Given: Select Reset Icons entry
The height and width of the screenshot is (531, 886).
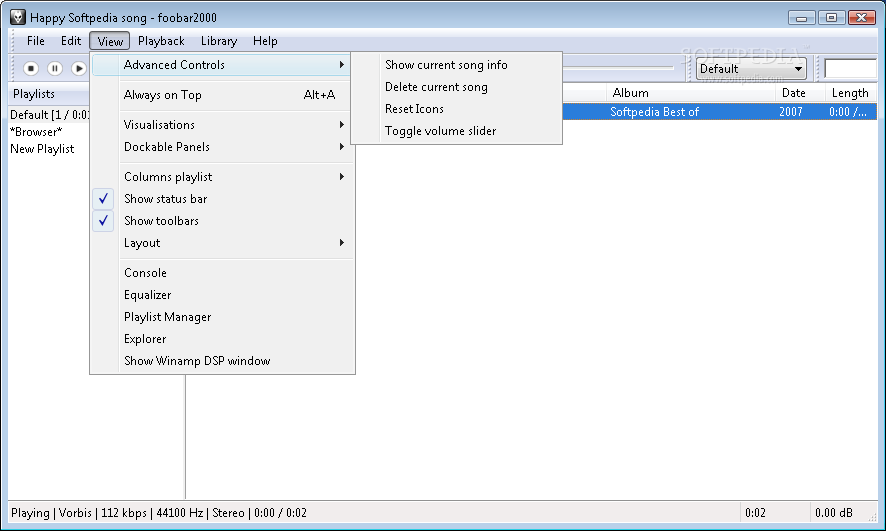Looking at the screenshot, I should pos(457,109).
